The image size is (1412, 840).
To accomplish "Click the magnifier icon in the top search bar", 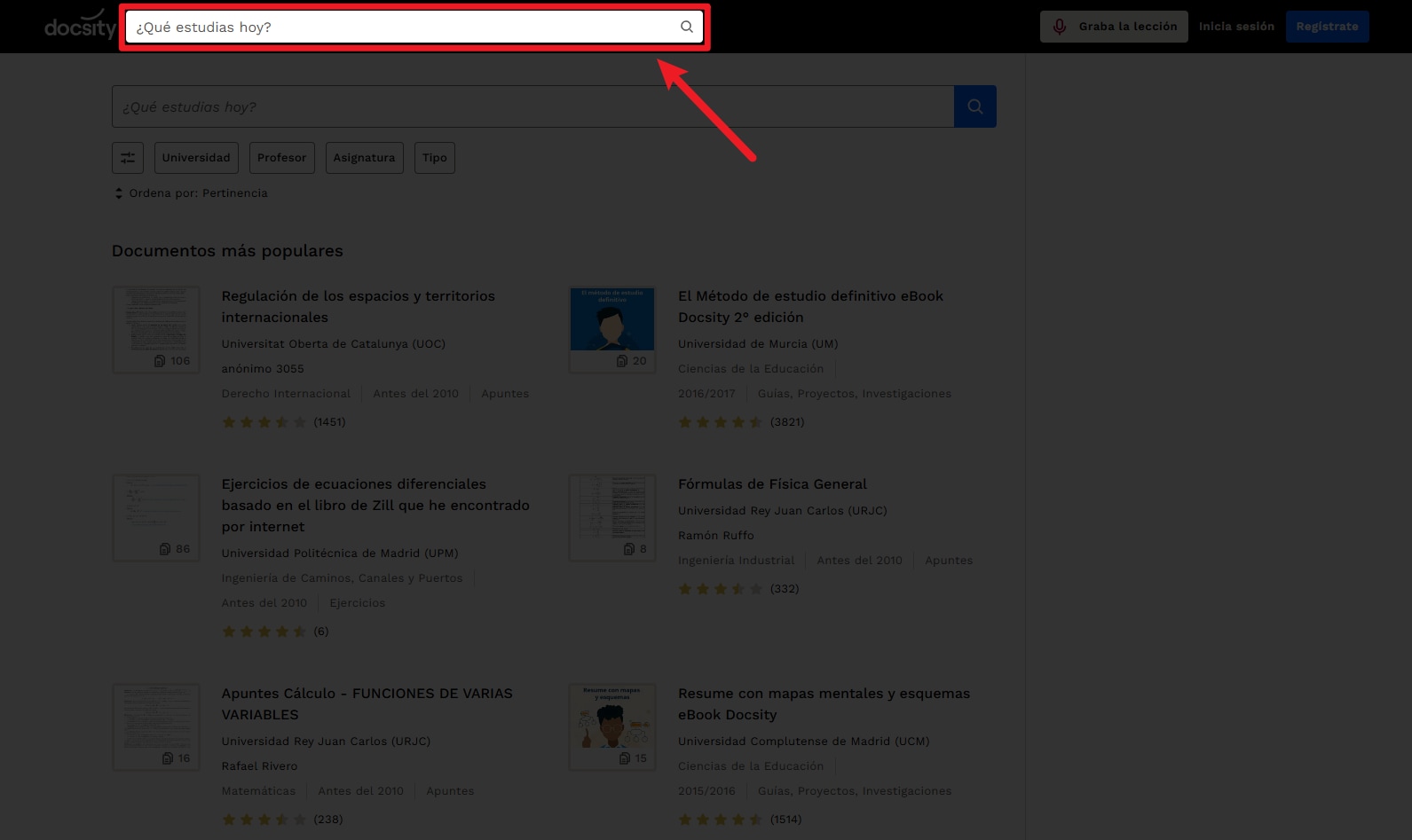I will [x=687, y=27].
